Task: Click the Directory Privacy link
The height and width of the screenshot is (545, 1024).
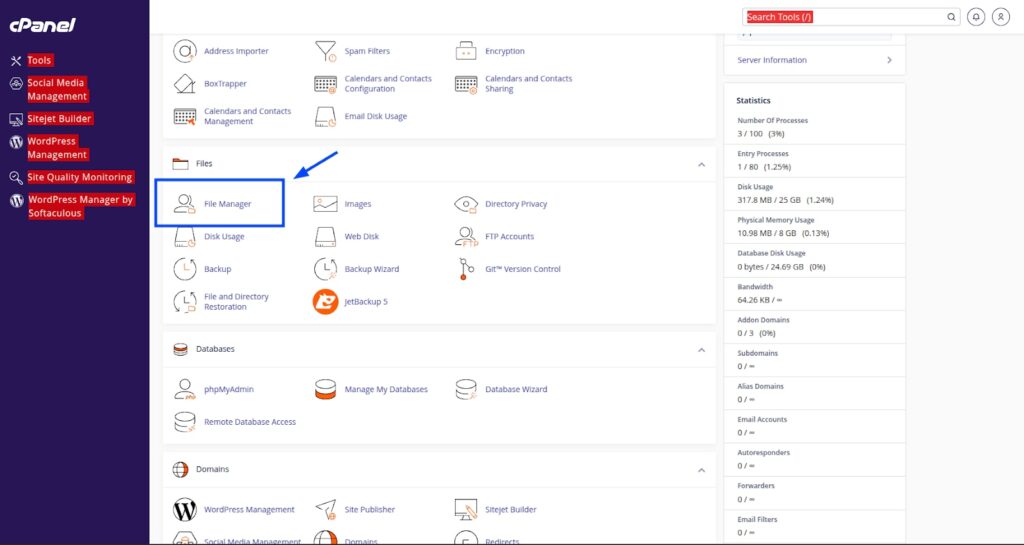Action: 516,204
